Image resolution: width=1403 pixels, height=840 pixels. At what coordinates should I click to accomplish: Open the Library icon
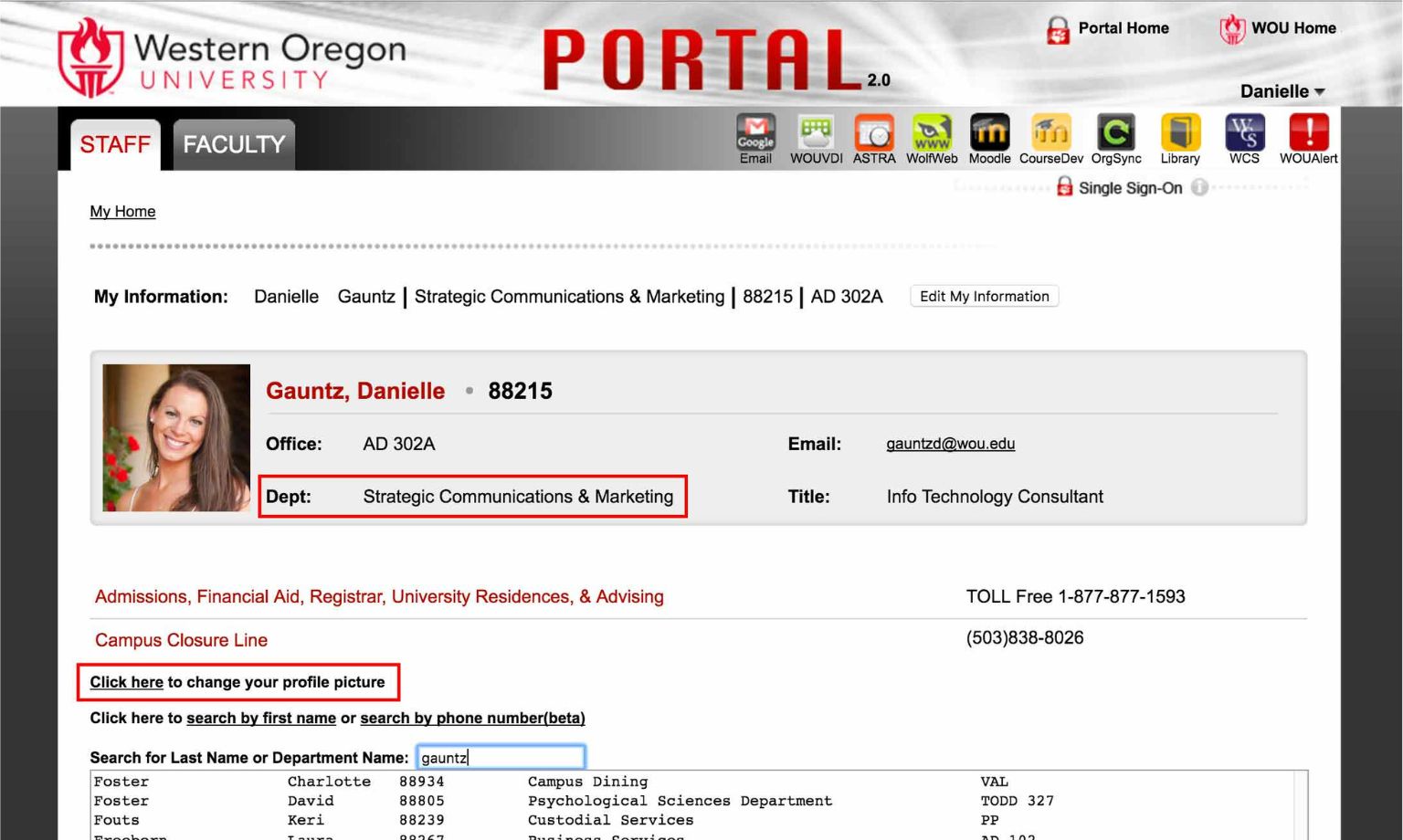pyautogui.click(x=1179, y=133)
